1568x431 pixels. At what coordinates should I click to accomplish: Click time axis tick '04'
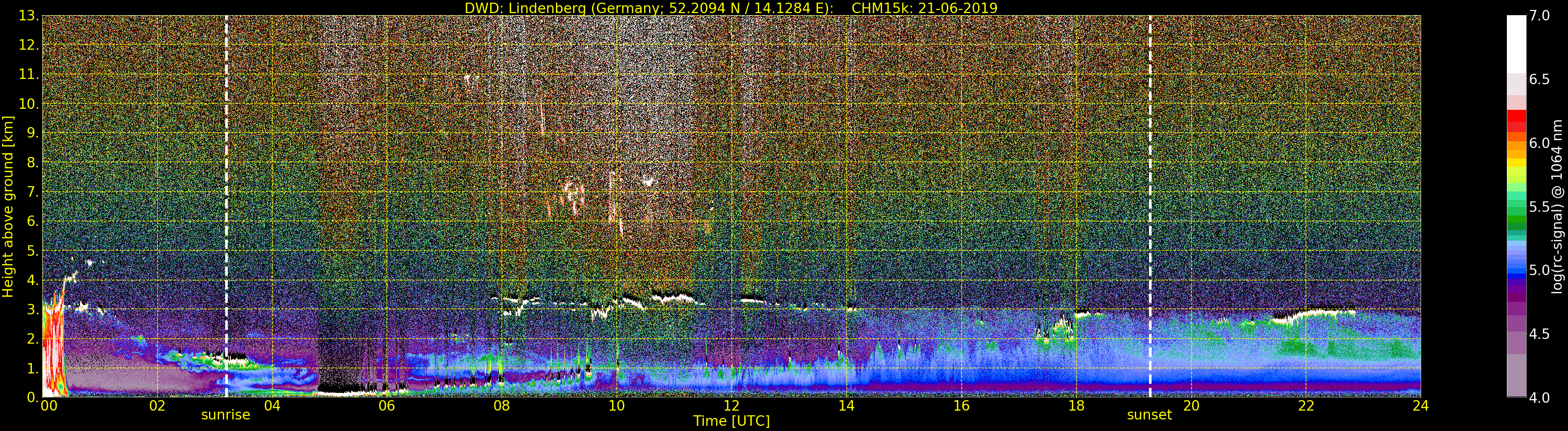tap(272, 406)
